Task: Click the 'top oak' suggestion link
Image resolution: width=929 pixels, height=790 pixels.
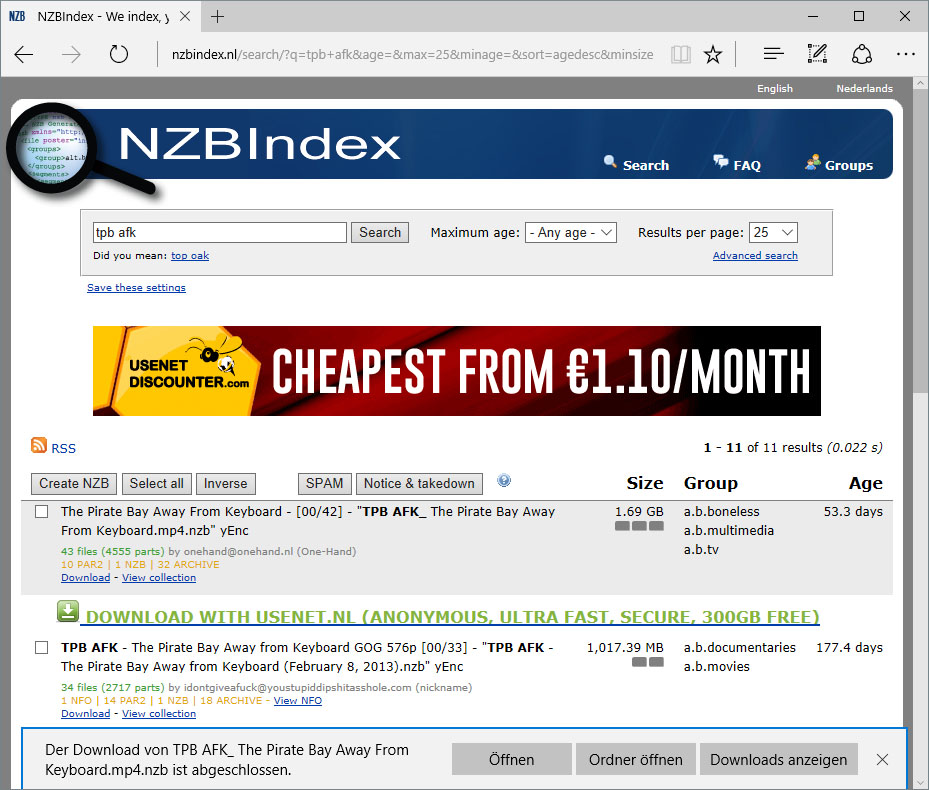Action: point(190,255)
